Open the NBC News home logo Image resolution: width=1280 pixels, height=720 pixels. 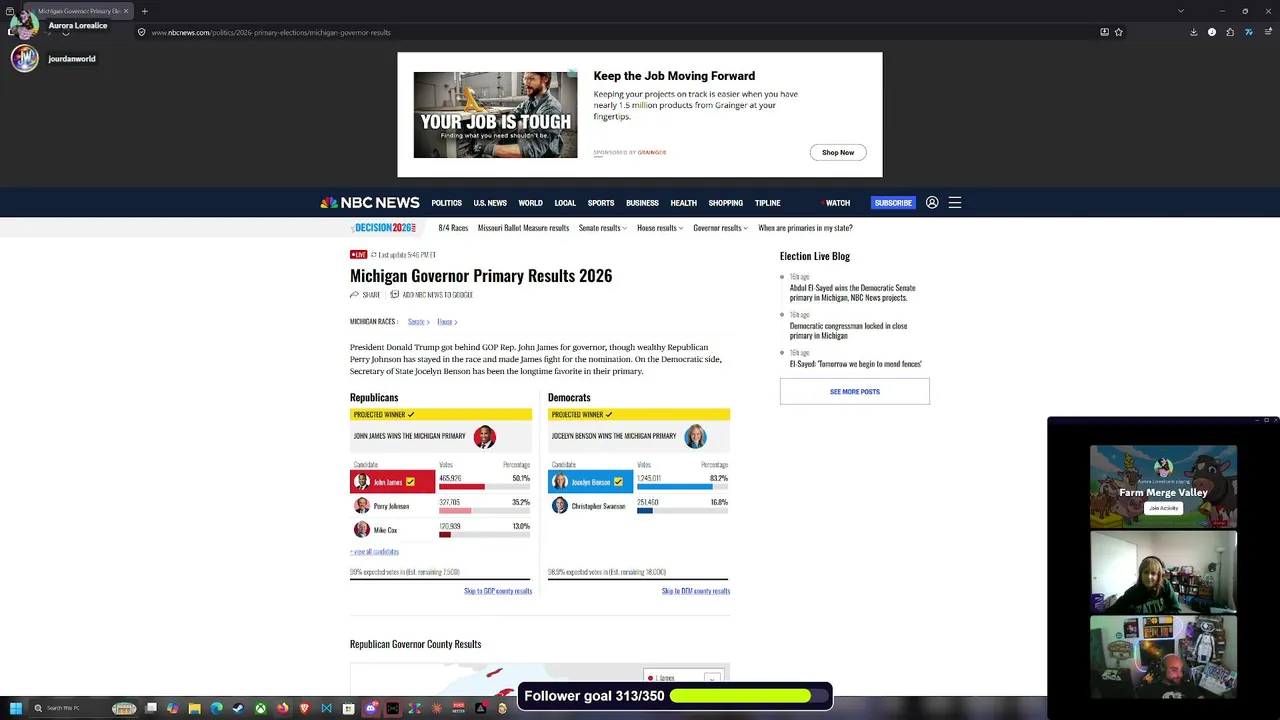pyautogui.click(x=370, y=202)
